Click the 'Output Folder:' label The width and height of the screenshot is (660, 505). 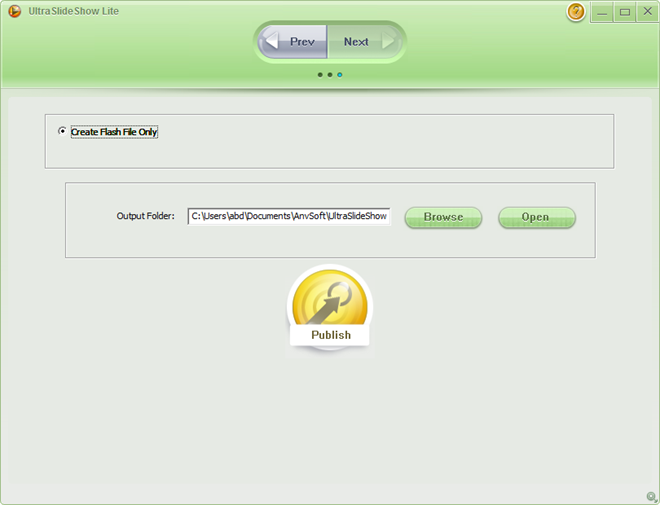tap(145, 216)
